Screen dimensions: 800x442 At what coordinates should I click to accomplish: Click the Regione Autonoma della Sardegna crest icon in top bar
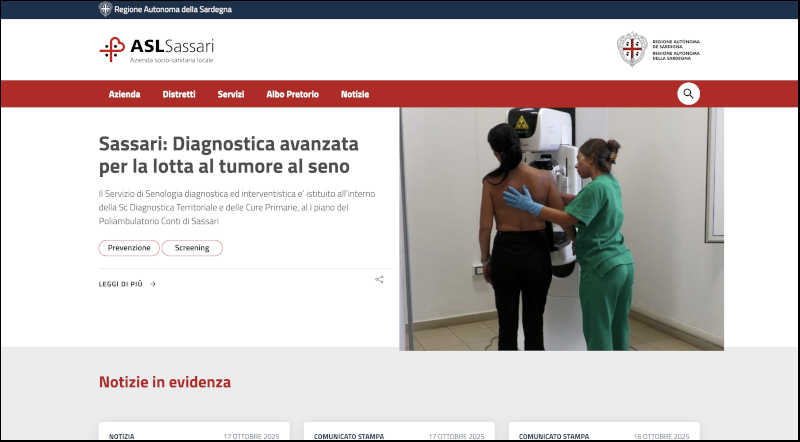pos(105,9)
